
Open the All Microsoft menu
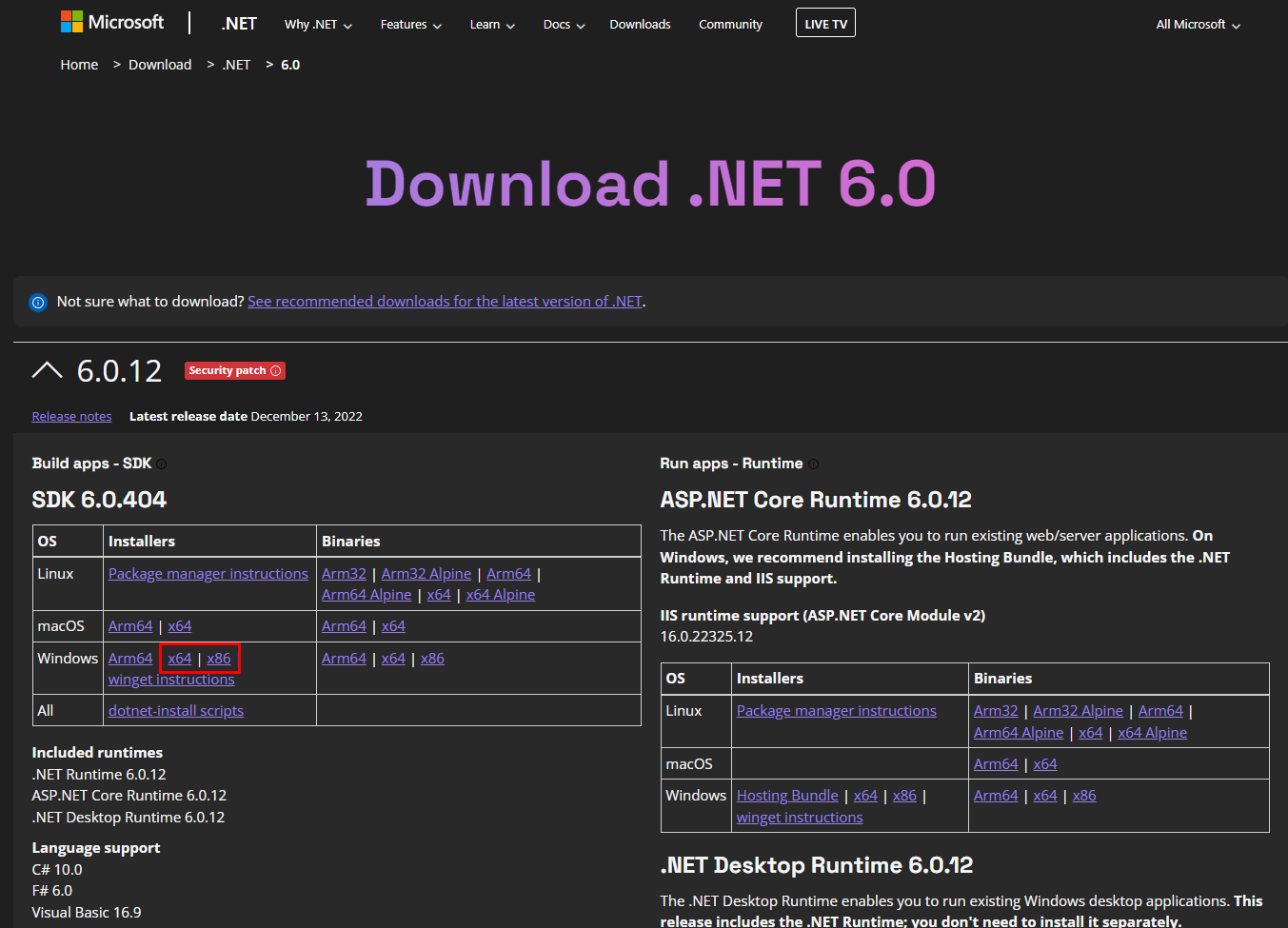pyautogui.click(x=1199, y=25)
